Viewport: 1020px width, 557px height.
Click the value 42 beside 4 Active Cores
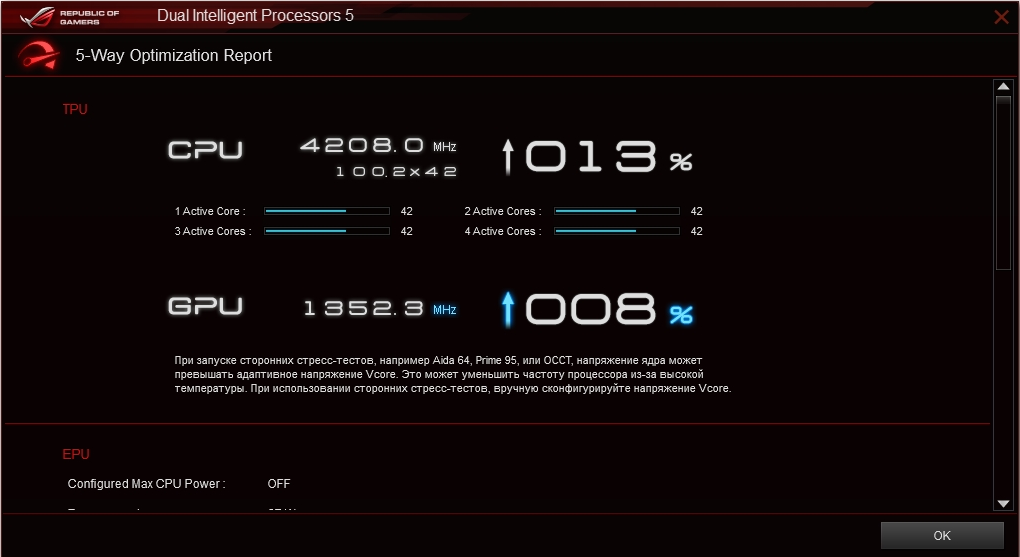(696, 231)
